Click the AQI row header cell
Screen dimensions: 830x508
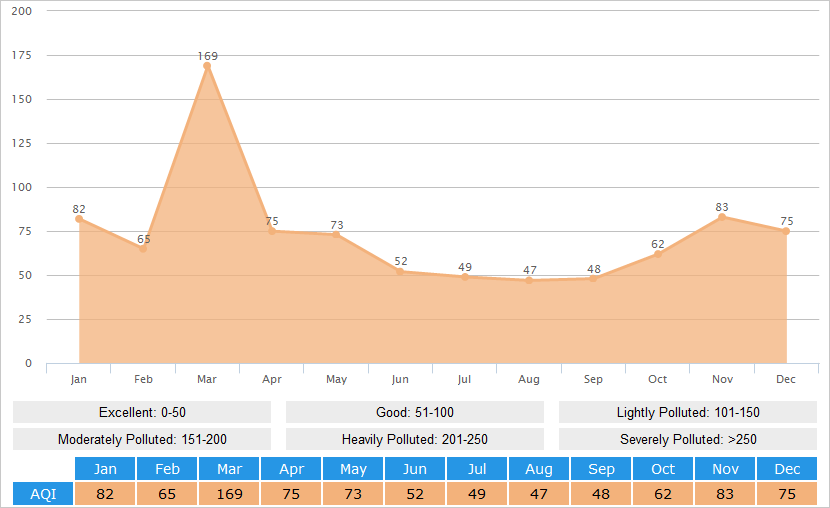point(43,494)
